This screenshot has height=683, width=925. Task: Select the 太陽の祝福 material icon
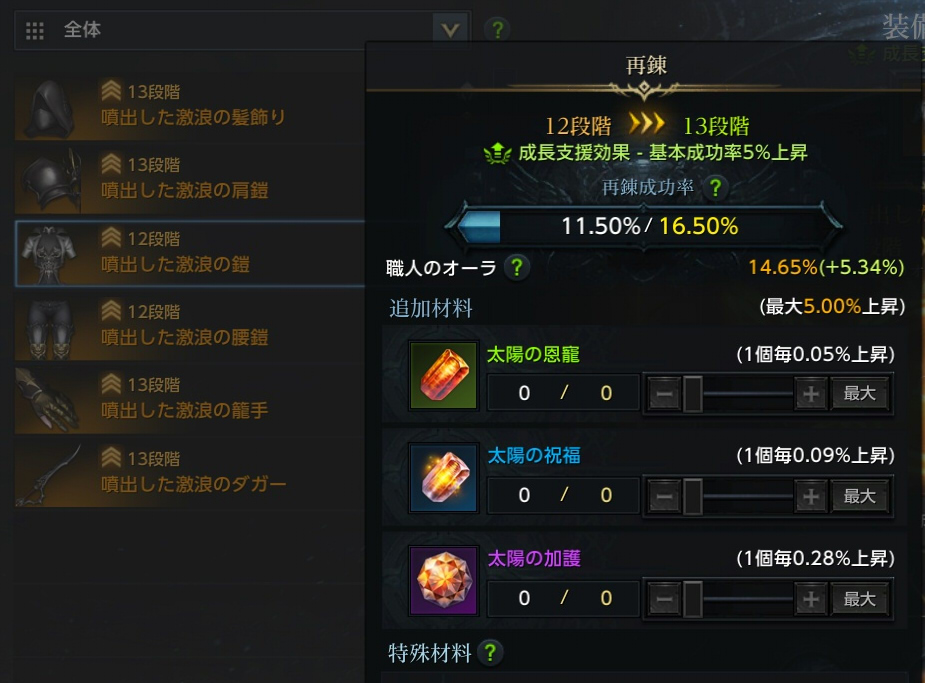[x=444, y=478]
